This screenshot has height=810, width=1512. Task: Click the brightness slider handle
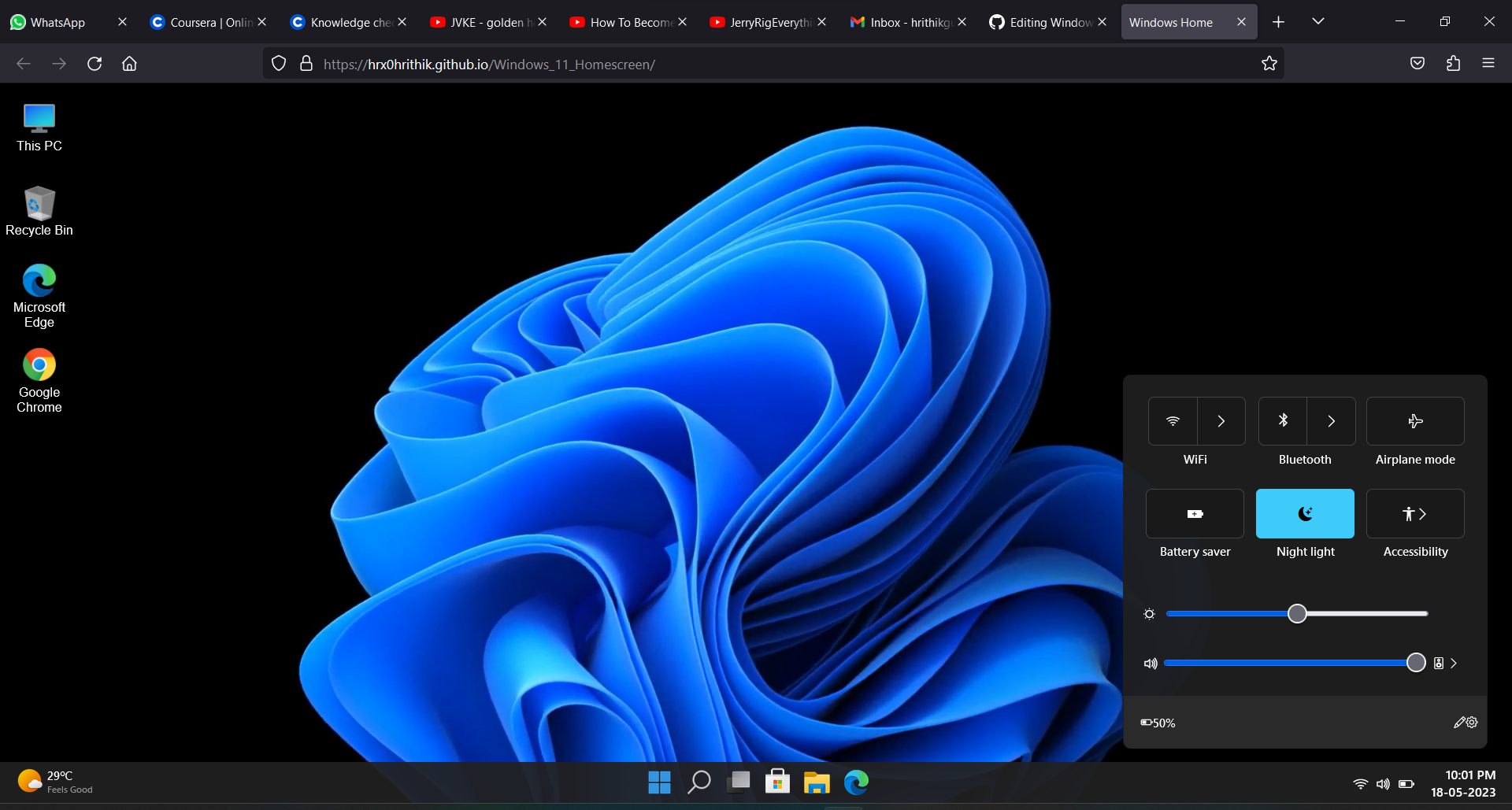1297,614
